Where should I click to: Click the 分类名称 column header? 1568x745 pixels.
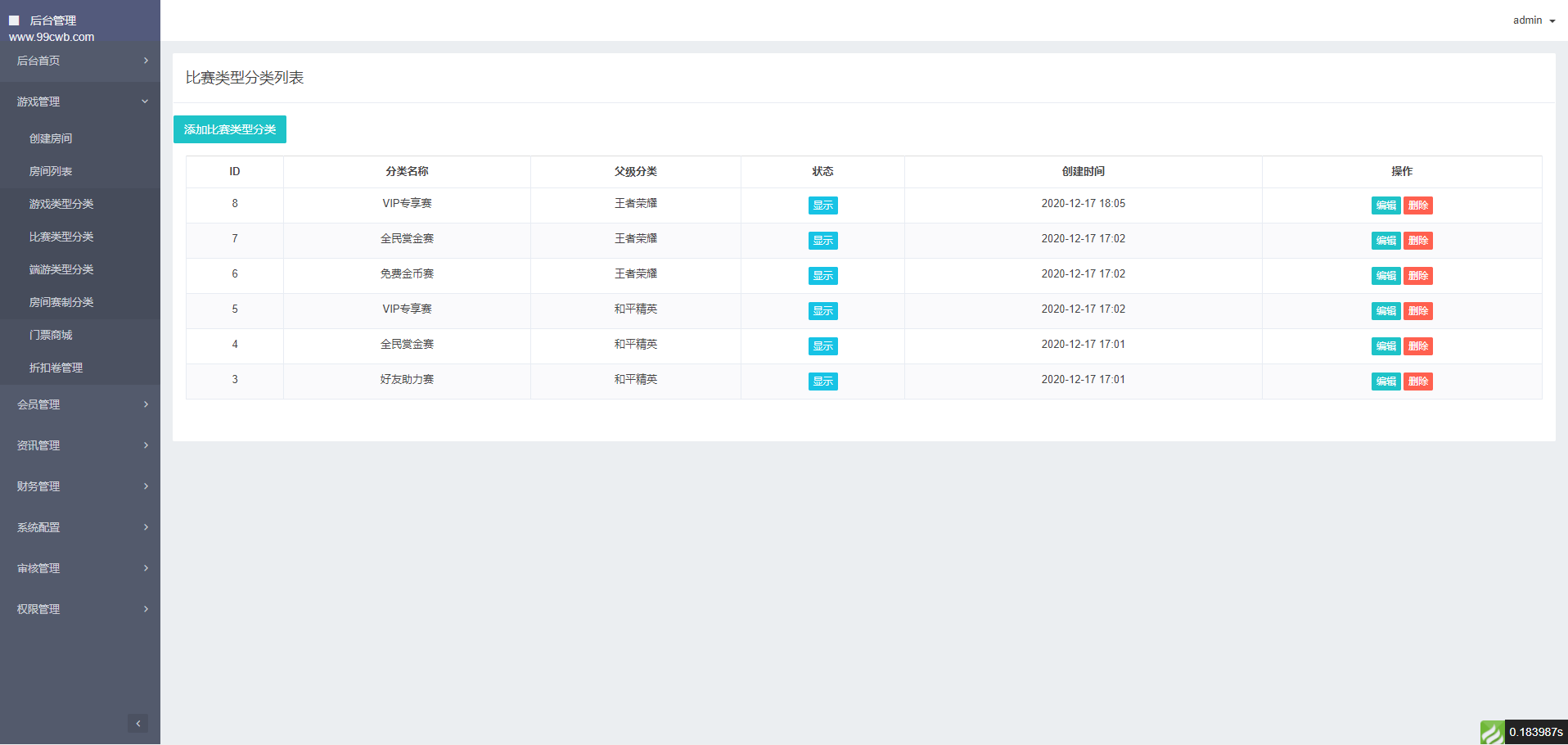click(407, 171)
